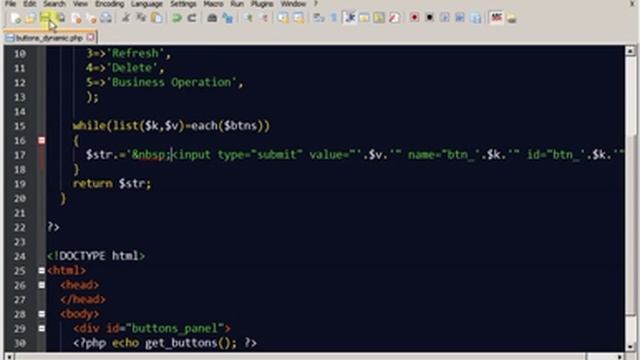
Task: Click the 'Refresh' string on line 10
Action: tap(134, 53)
